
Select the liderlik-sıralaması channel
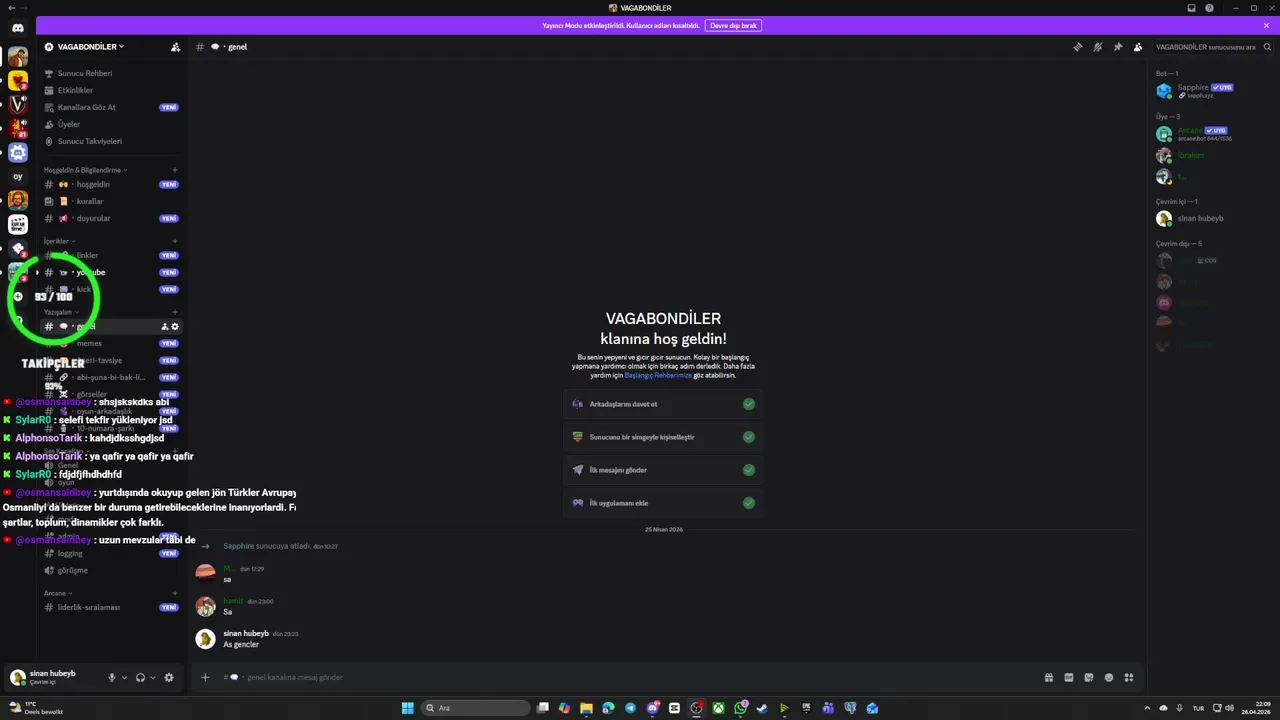[x=112, y=607]
